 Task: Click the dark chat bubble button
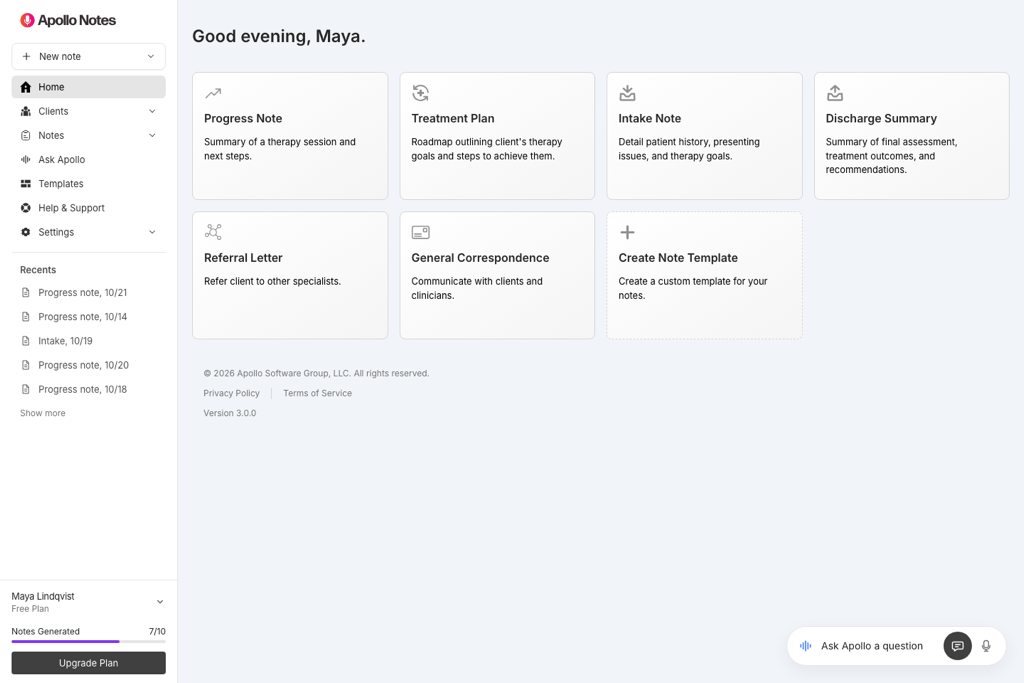click(x=957, y=646)
